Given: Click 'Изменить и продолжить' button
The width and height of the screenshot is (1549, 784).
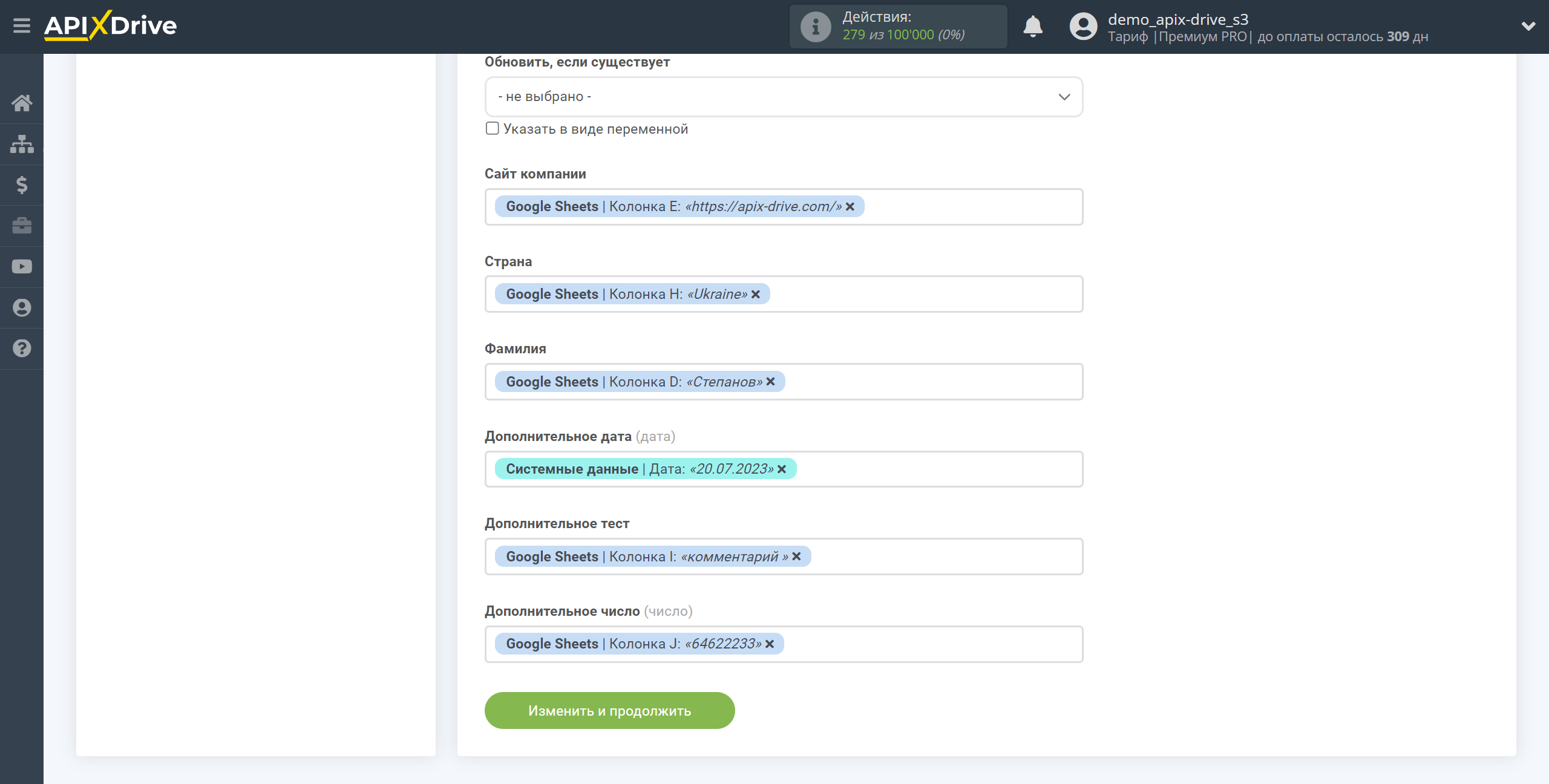Looking at the screenshot, I should click(609, 711).
